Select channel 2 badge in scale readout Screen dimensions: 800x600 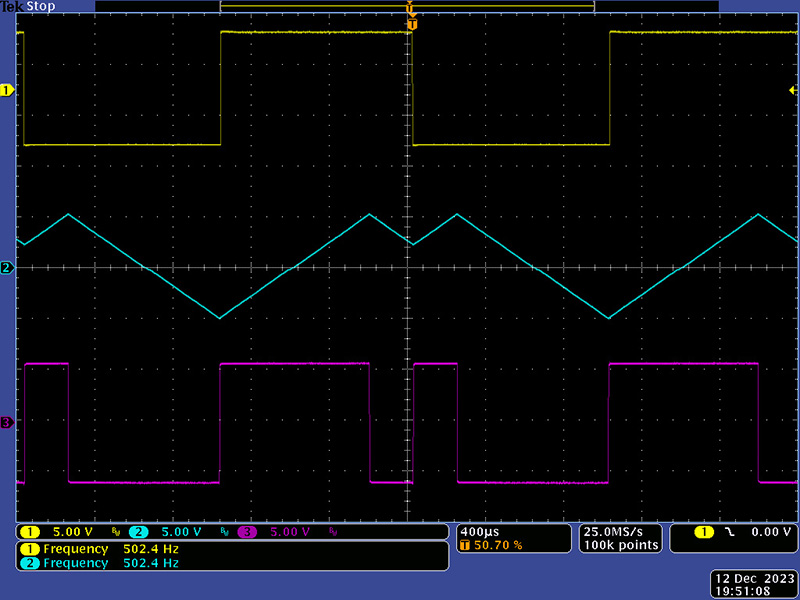tap(137, 532)
